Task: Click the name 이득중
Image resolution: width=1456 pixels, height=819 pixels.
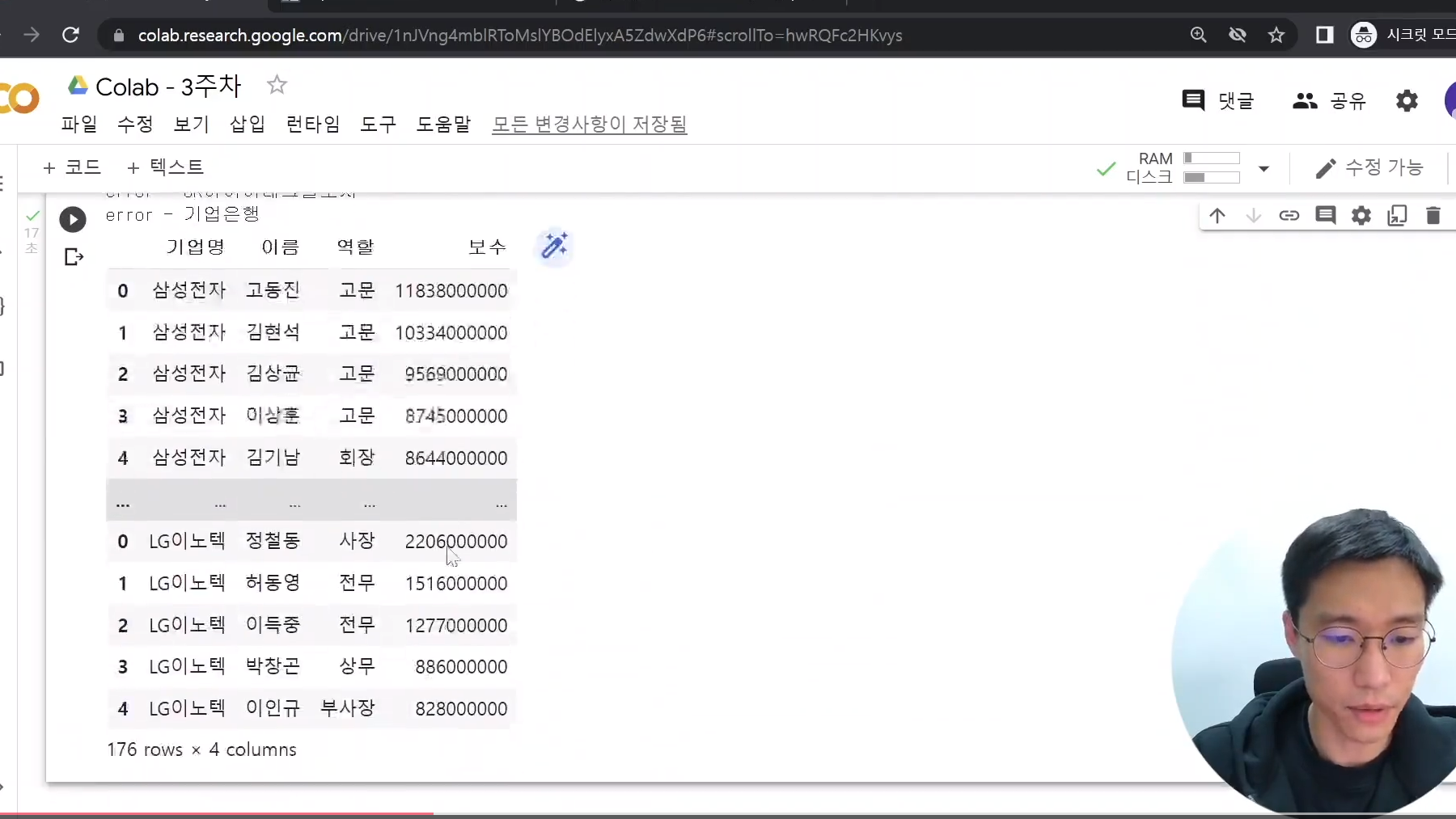Action: tap(273, 625)
